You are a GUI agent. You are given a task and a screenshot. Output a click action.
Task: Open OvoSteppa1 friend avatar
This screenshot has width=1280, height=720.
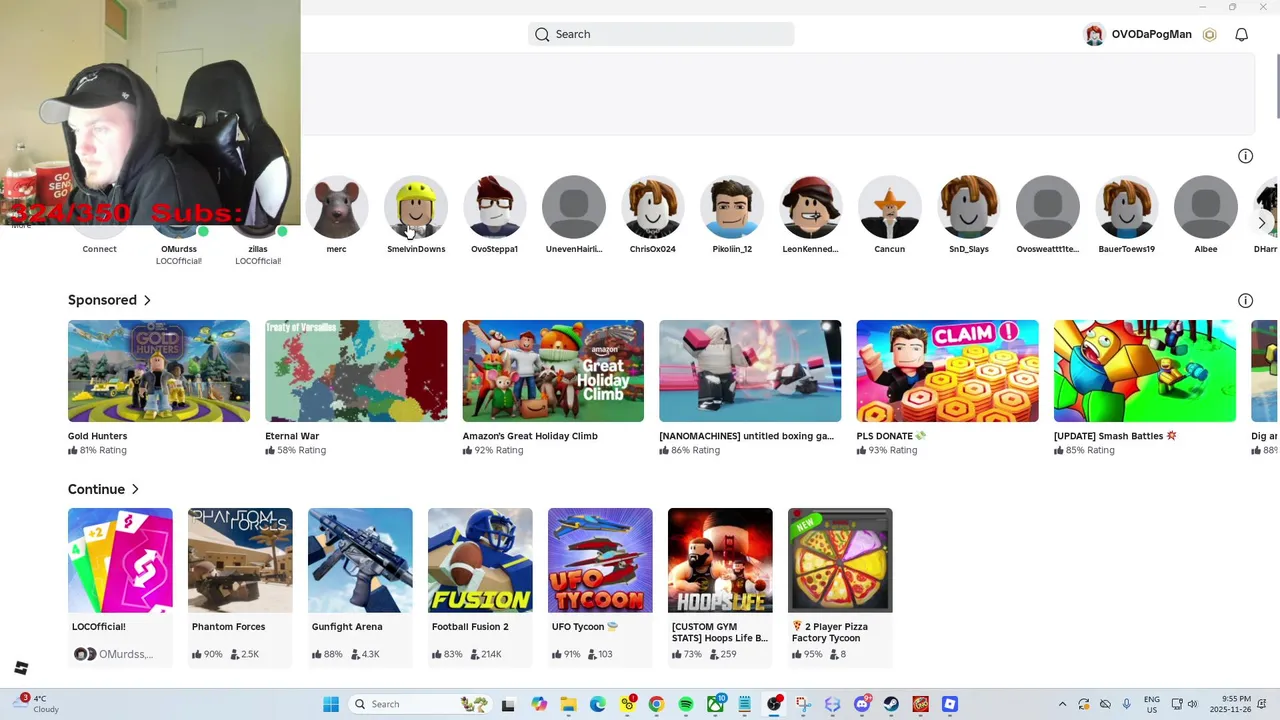(x=495, y=207)
